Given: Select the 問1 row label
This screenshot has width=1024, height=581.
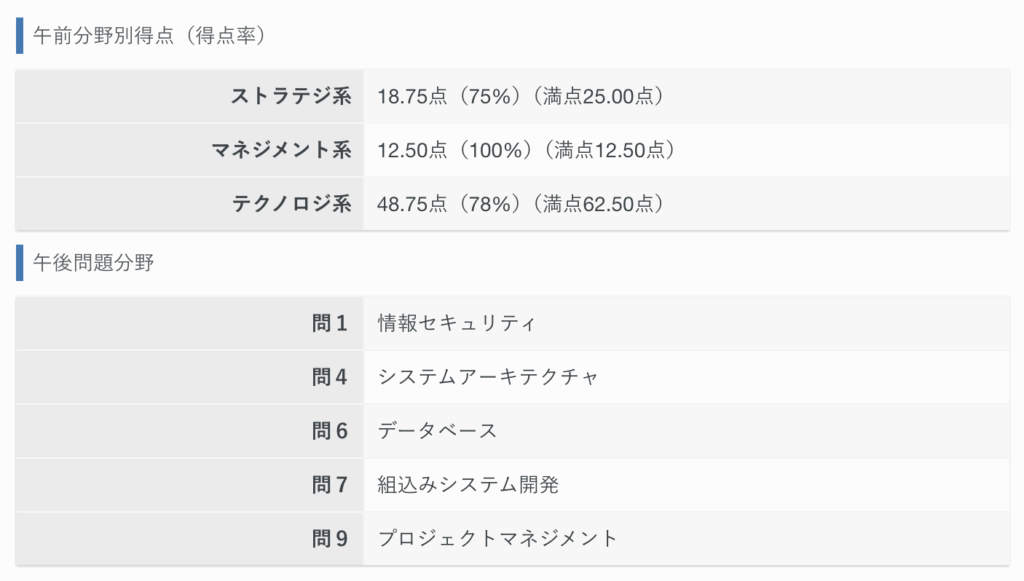Looking at the screenshot, I should point(330,323).
